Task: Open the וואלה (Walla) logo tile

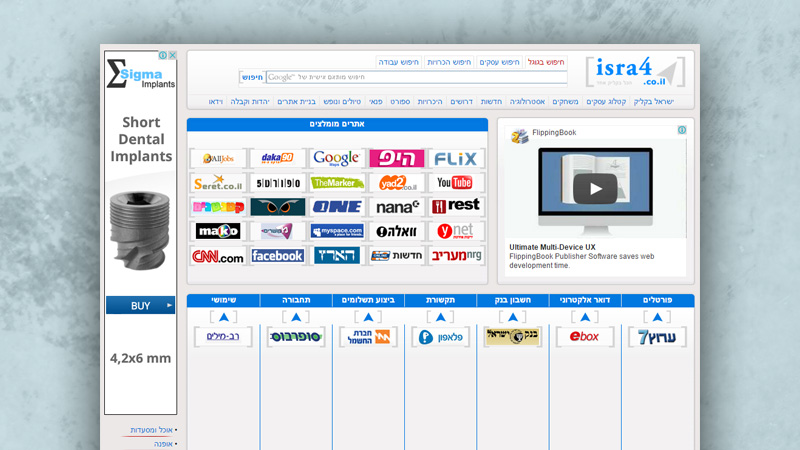Action: point(396,231)
